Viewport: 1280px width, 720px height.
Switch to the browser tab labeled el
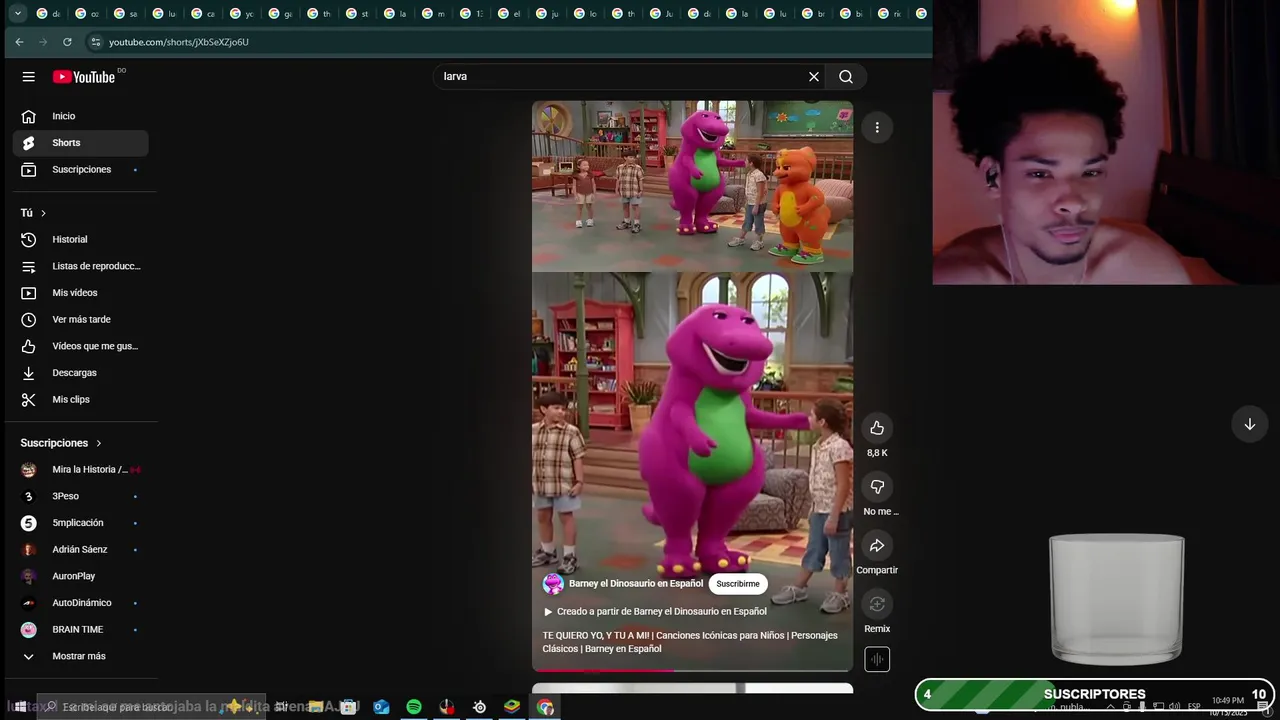[x=509, y=14]
